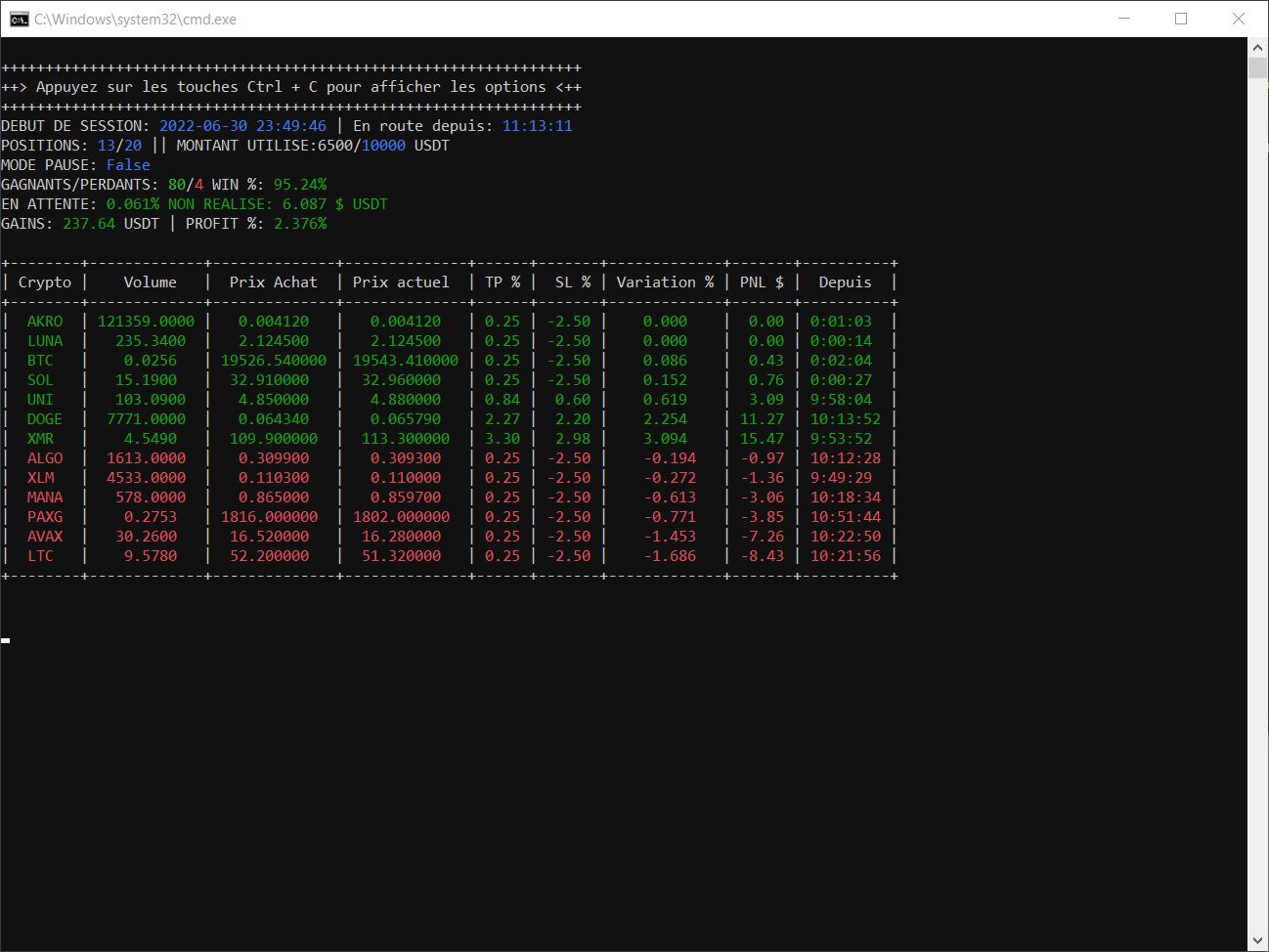Click the XMR current price 113.300000
The width and height of the screenshot is (1269, 952).
click(x=406, y=439)
